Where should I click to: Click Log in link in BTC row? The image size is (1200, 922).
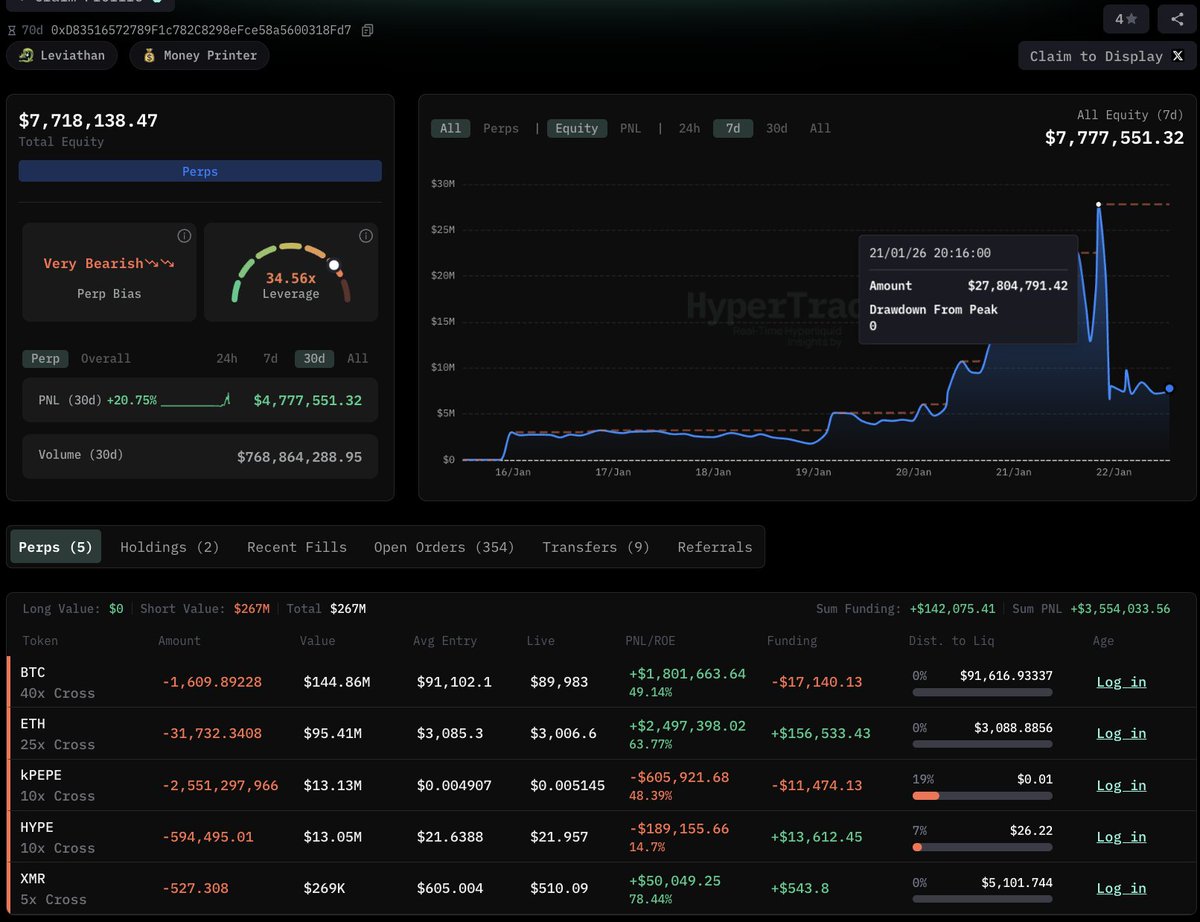pyautogui.click(x=1121, y=681)
